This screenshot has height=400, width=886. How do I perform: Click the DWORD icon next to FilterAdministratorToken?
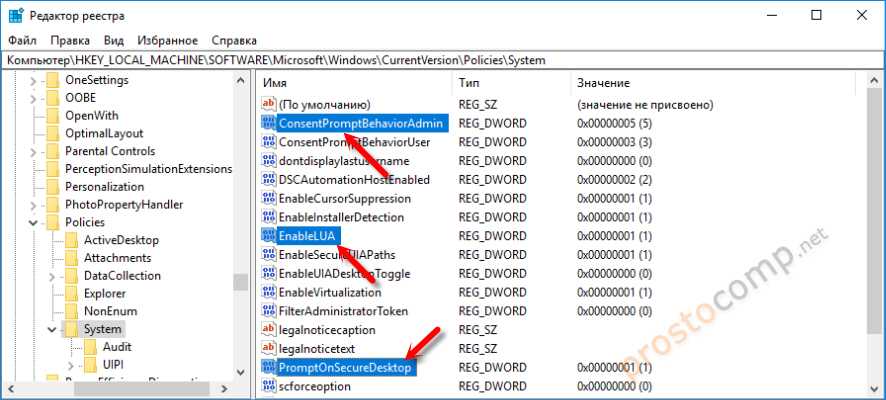click(268, 311)
